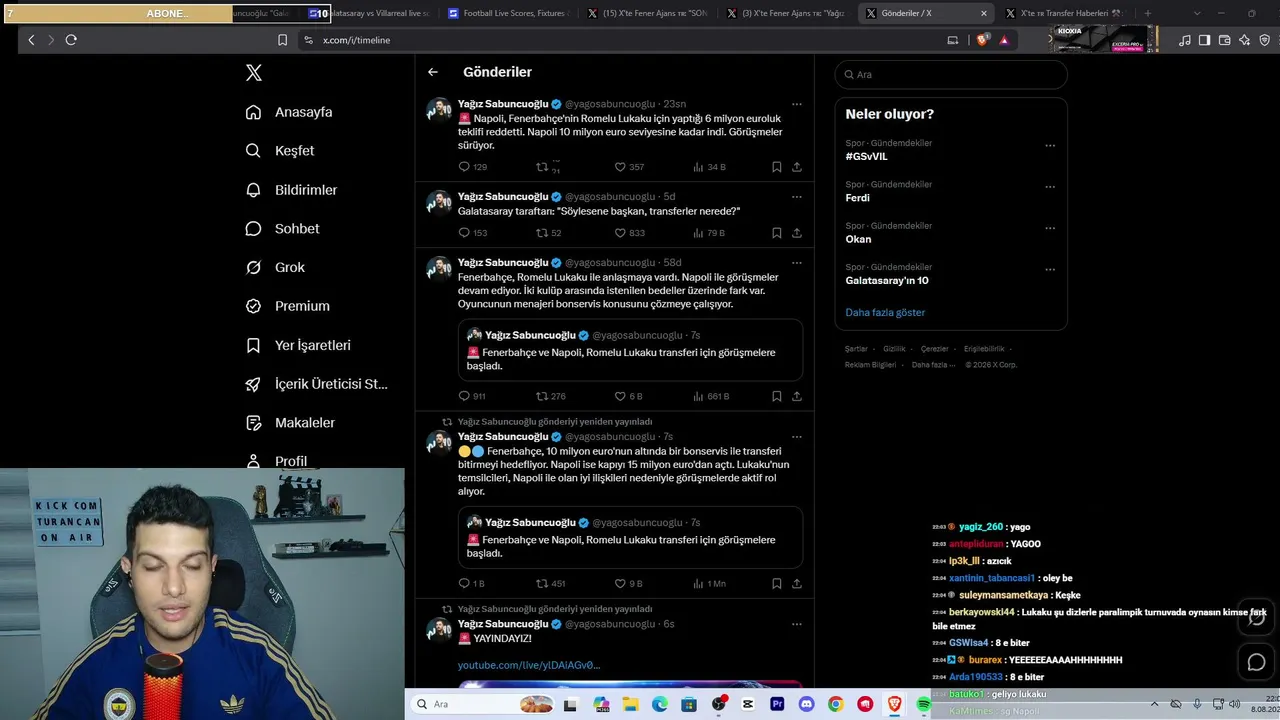Open more options for #GSvVIL trend
1280x720 pixels.
(1050, 145)
